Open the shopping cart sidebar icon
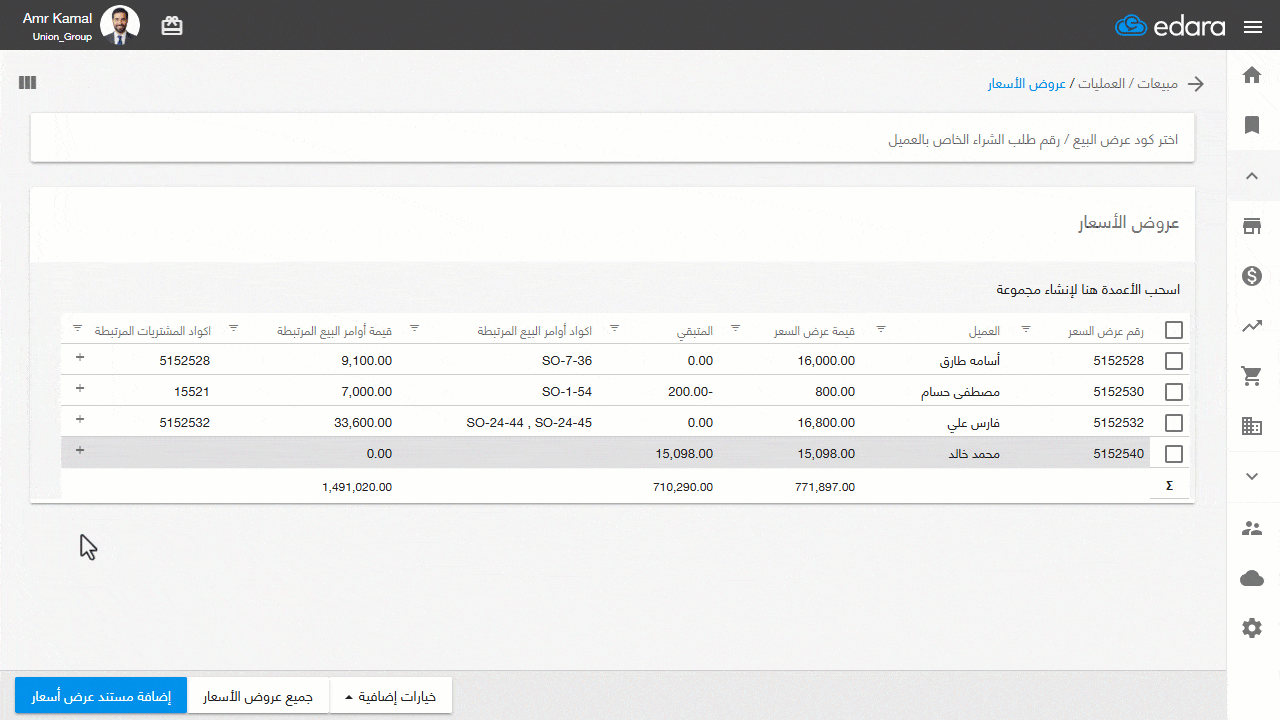This screenshot has width=1280, height=720. pyautogui.click(x=1252, y=376)
